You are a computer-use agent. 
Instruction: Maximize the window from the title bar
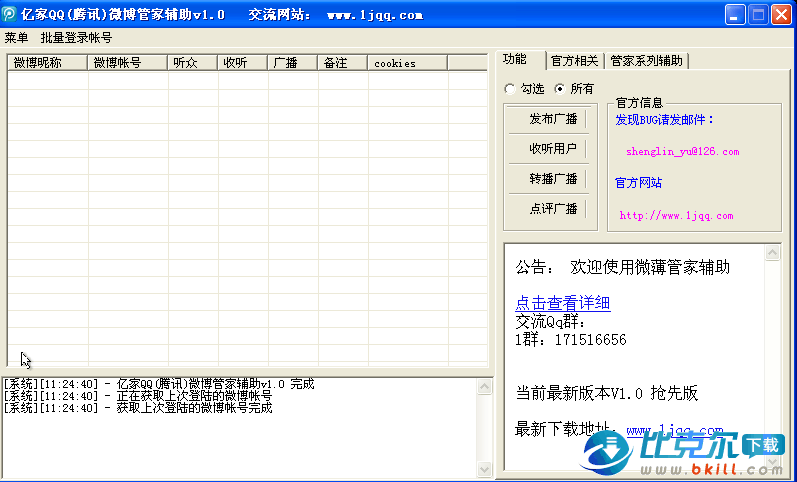click(758, 15)
